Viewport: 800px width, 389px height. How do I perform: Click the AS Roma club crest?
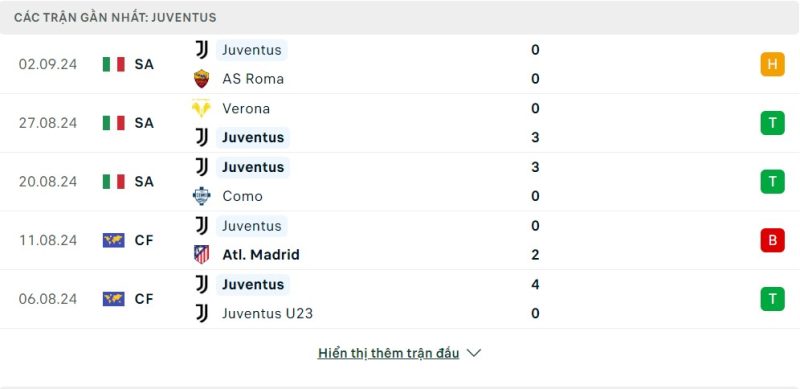(x=202, y=79)
